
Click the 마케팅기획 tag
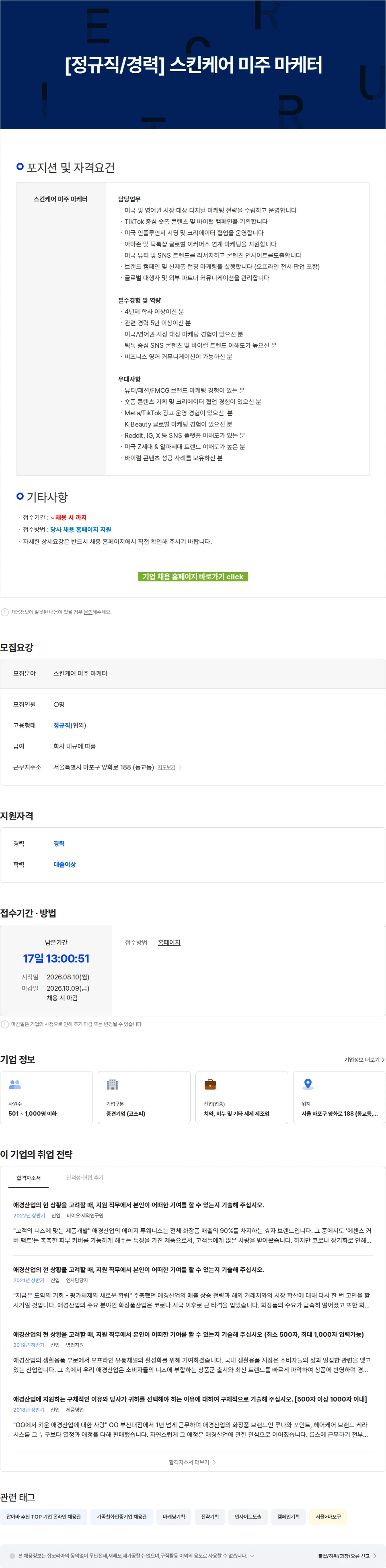(x=174, y=1516)
